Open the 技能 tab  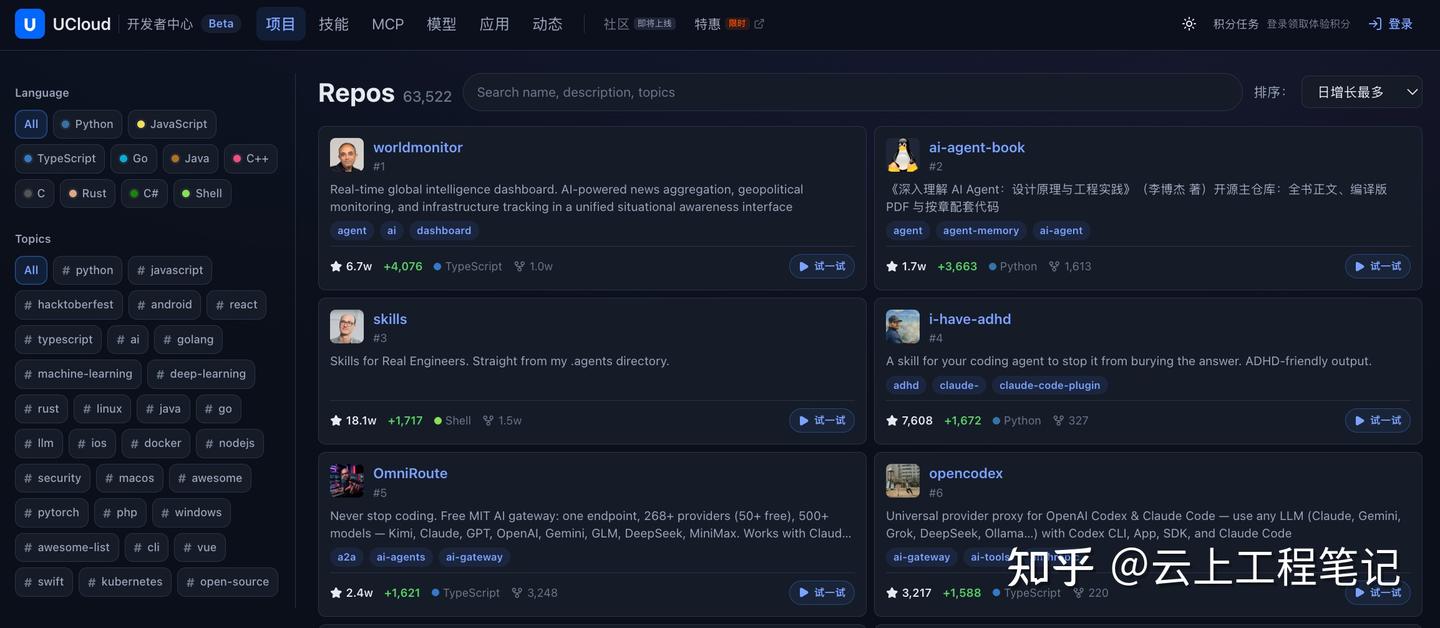pyautogui.click(x=334, y=24)
